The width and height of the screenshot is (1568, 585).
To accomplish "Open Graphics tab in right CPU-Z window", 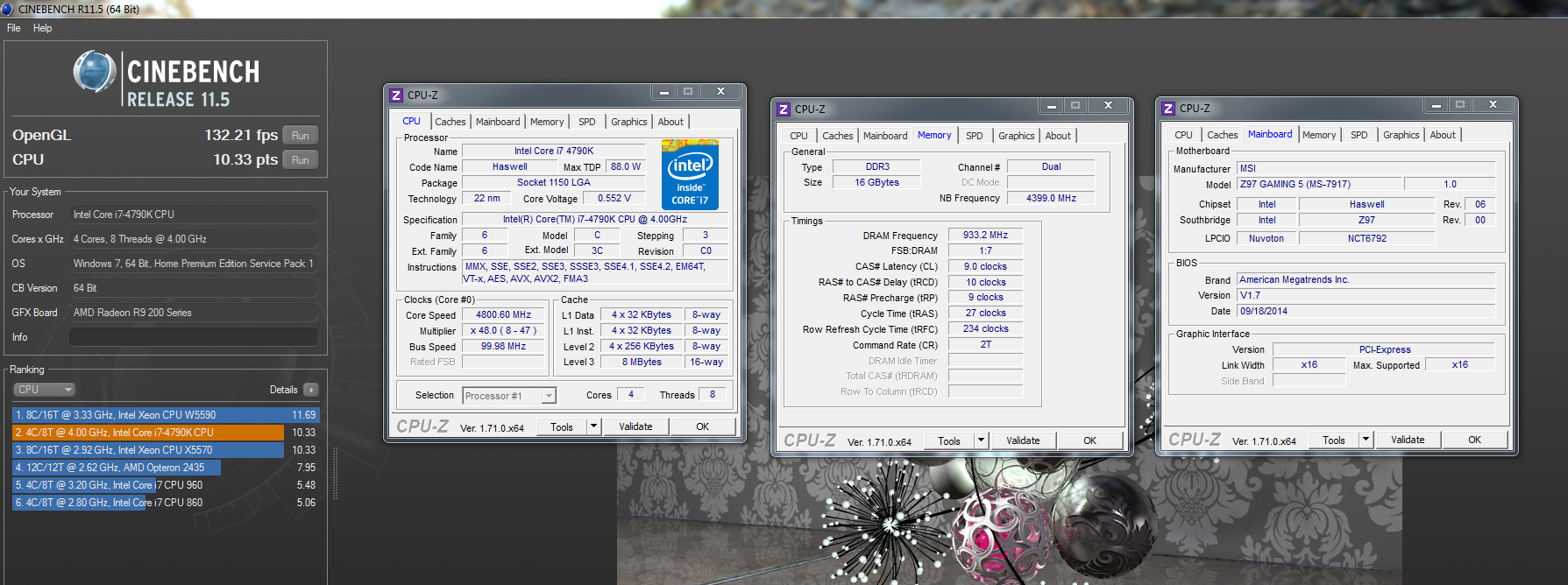I will tap(1401, 135).
